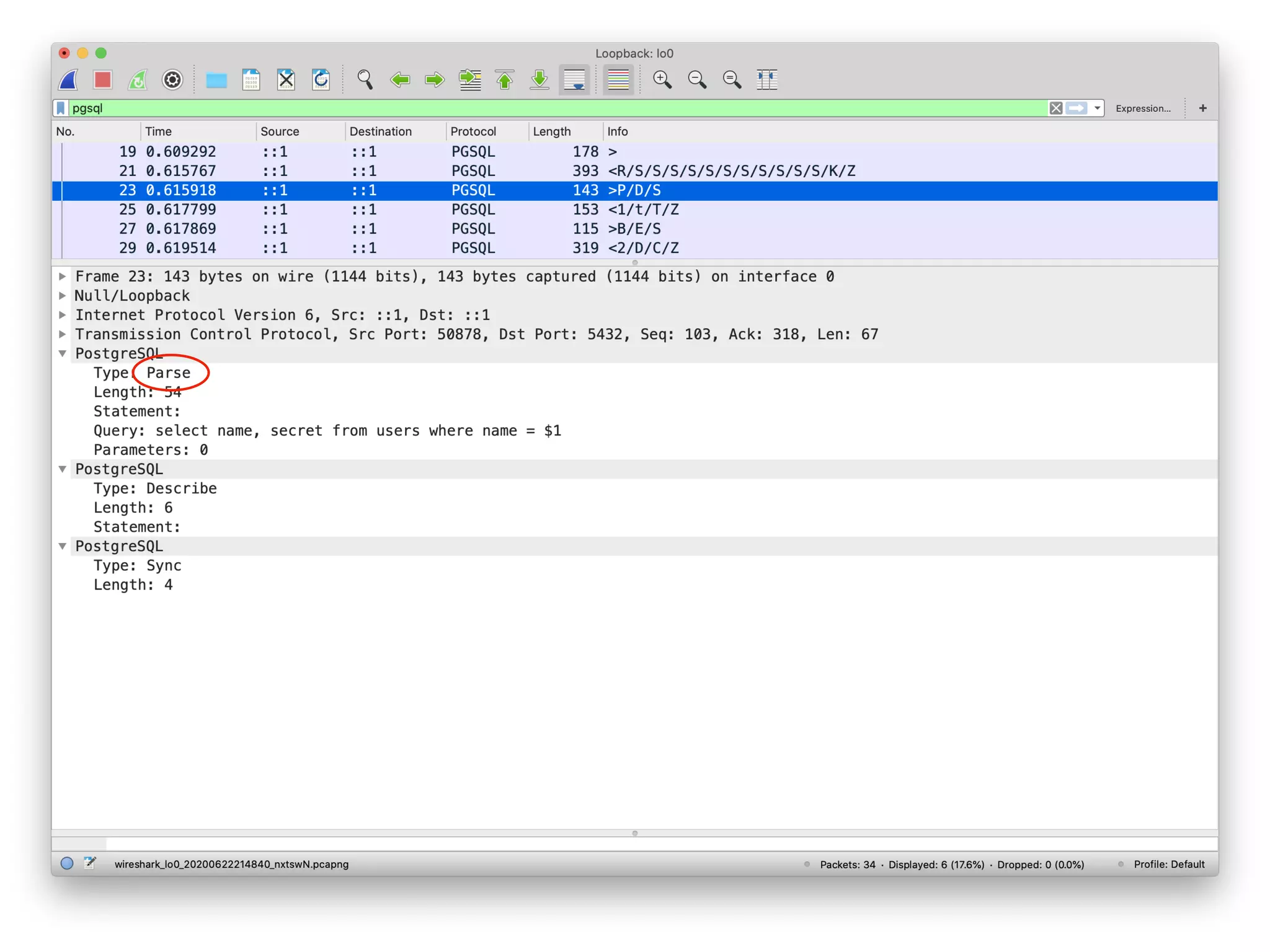The image size is (1270, 952).
Task: Select the Type: Parse field
Action: (x=142, y=372)
